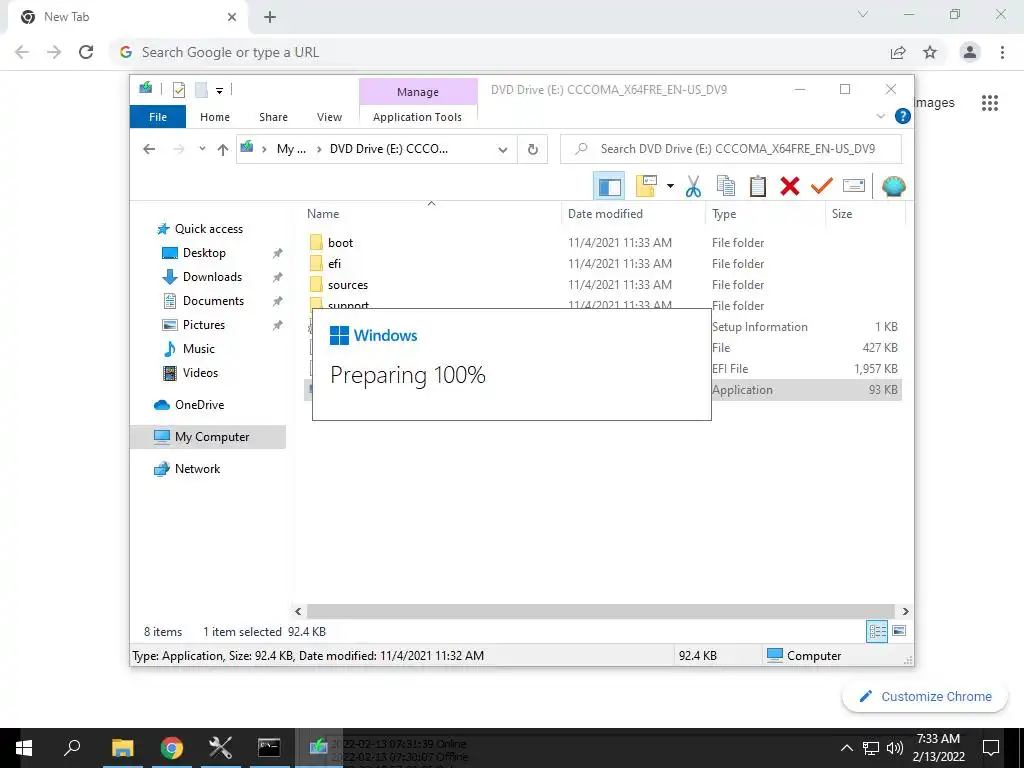This screenshot has width=1024, height=768.
Task: Click the Paste clipboard icon
Action: pos(758,186)
